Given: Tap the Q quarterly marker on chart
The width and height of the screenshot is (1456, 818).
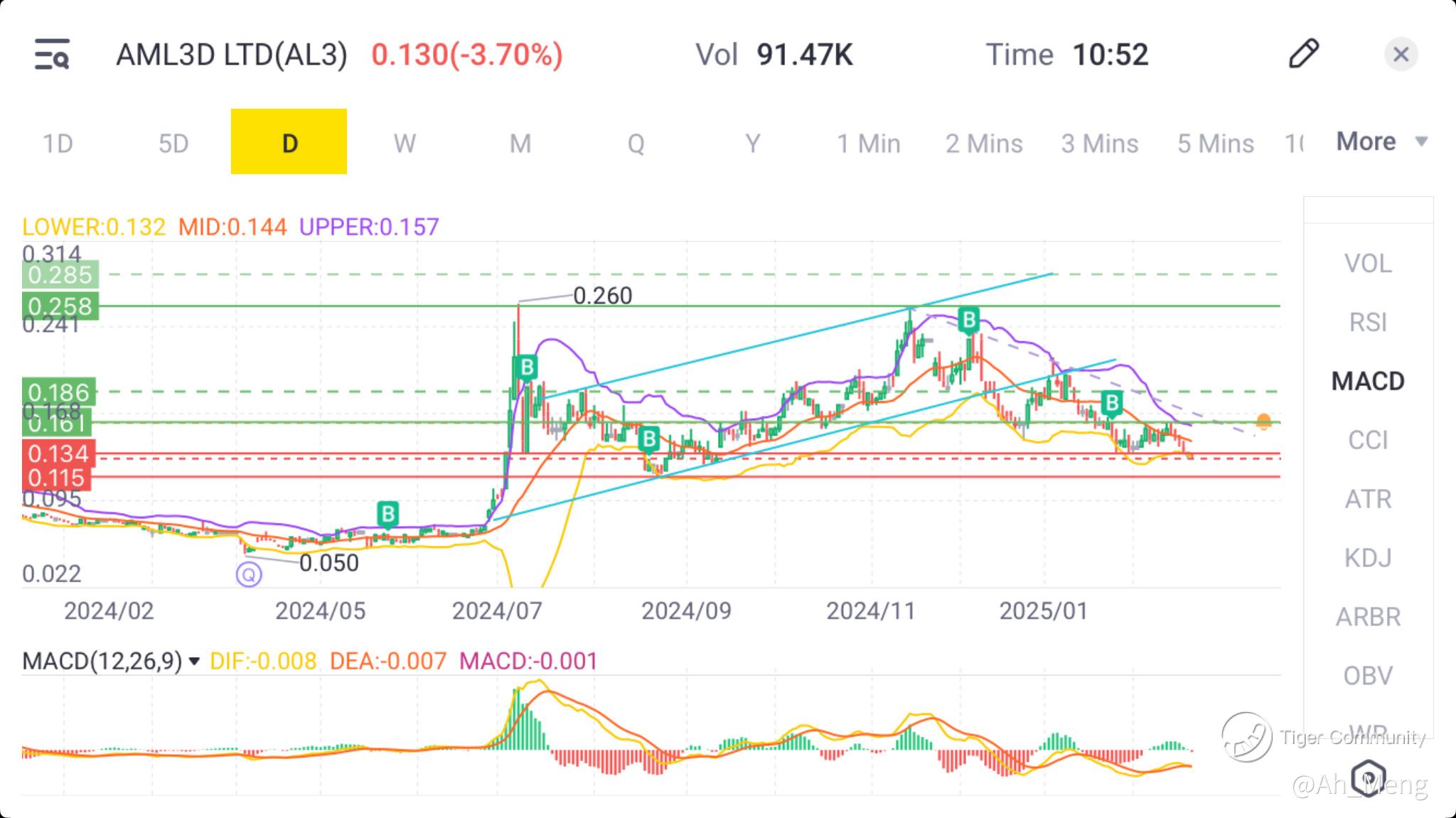Looking at the screenshot, I should (x=249, y=574).
